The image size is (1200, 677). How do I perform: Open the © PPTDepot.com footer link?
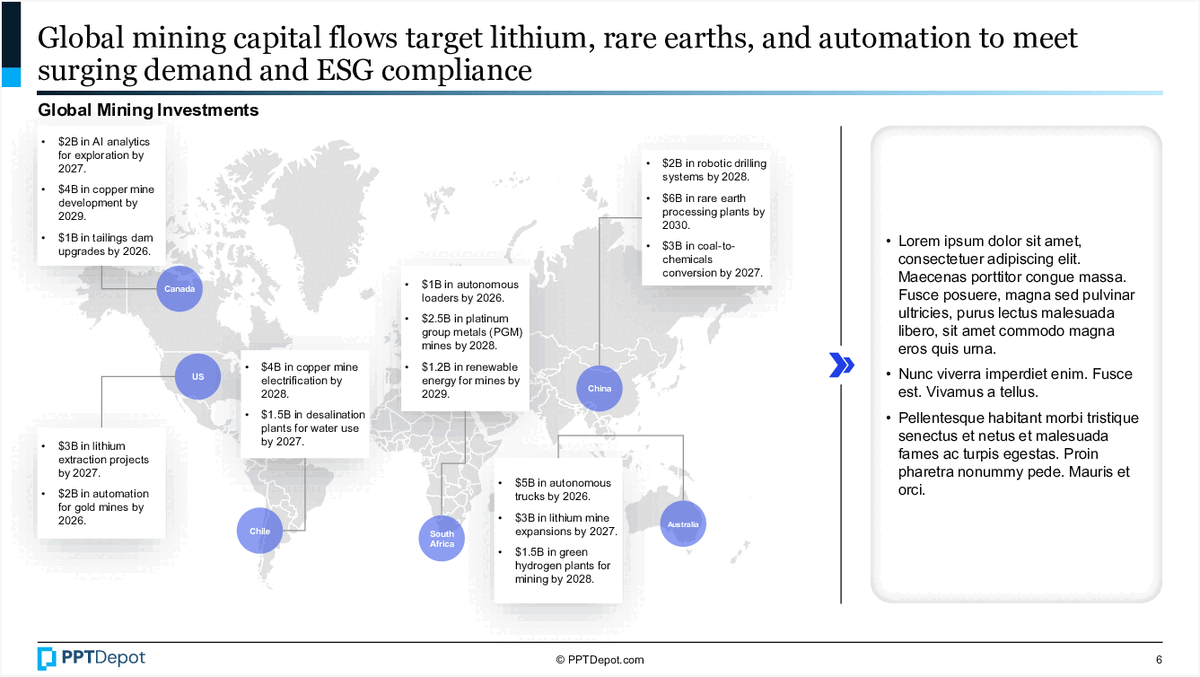coord(599,660)
